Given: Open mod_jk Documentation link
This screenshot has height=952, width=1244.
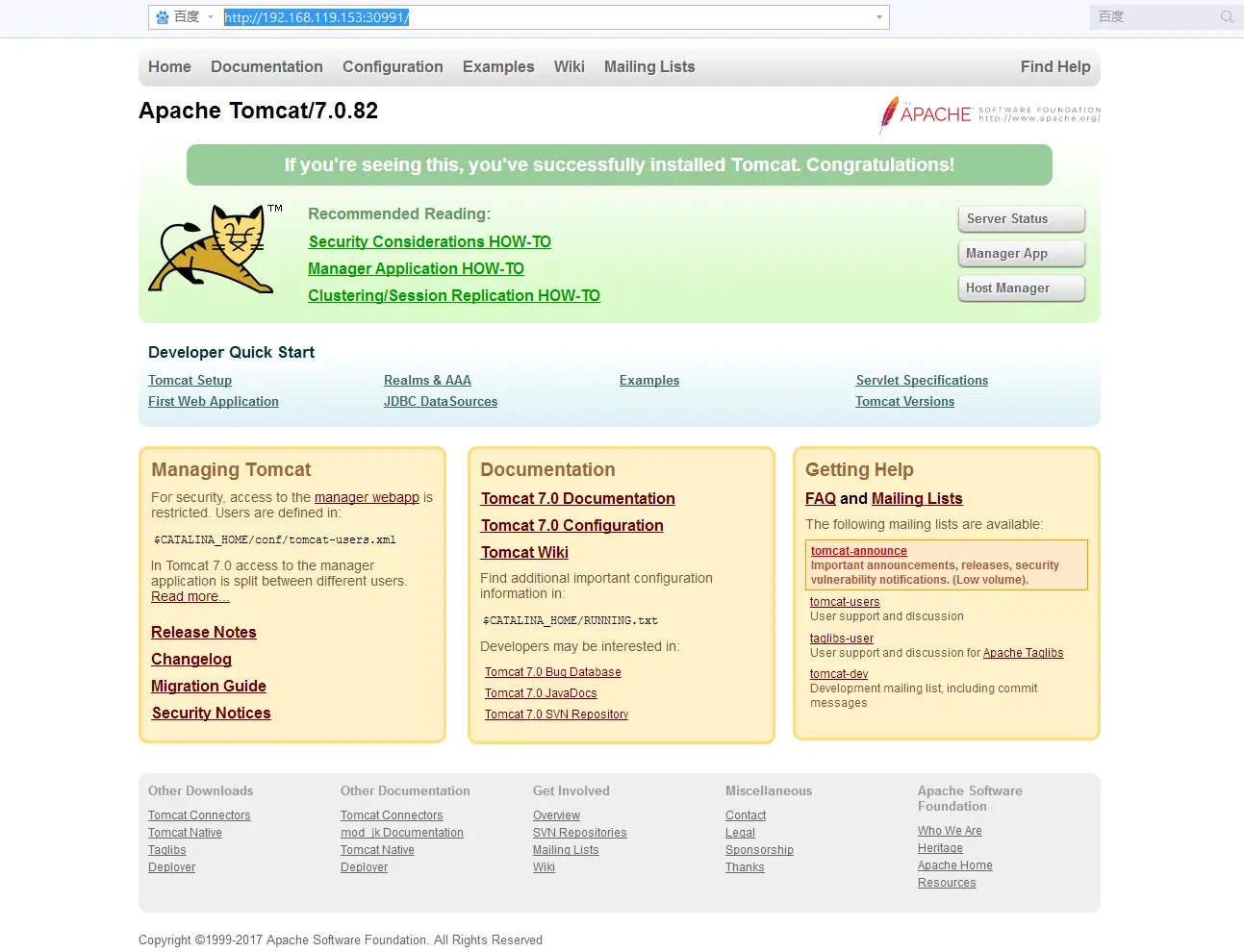Looking at the screenshot, I should tap(402, 833).
